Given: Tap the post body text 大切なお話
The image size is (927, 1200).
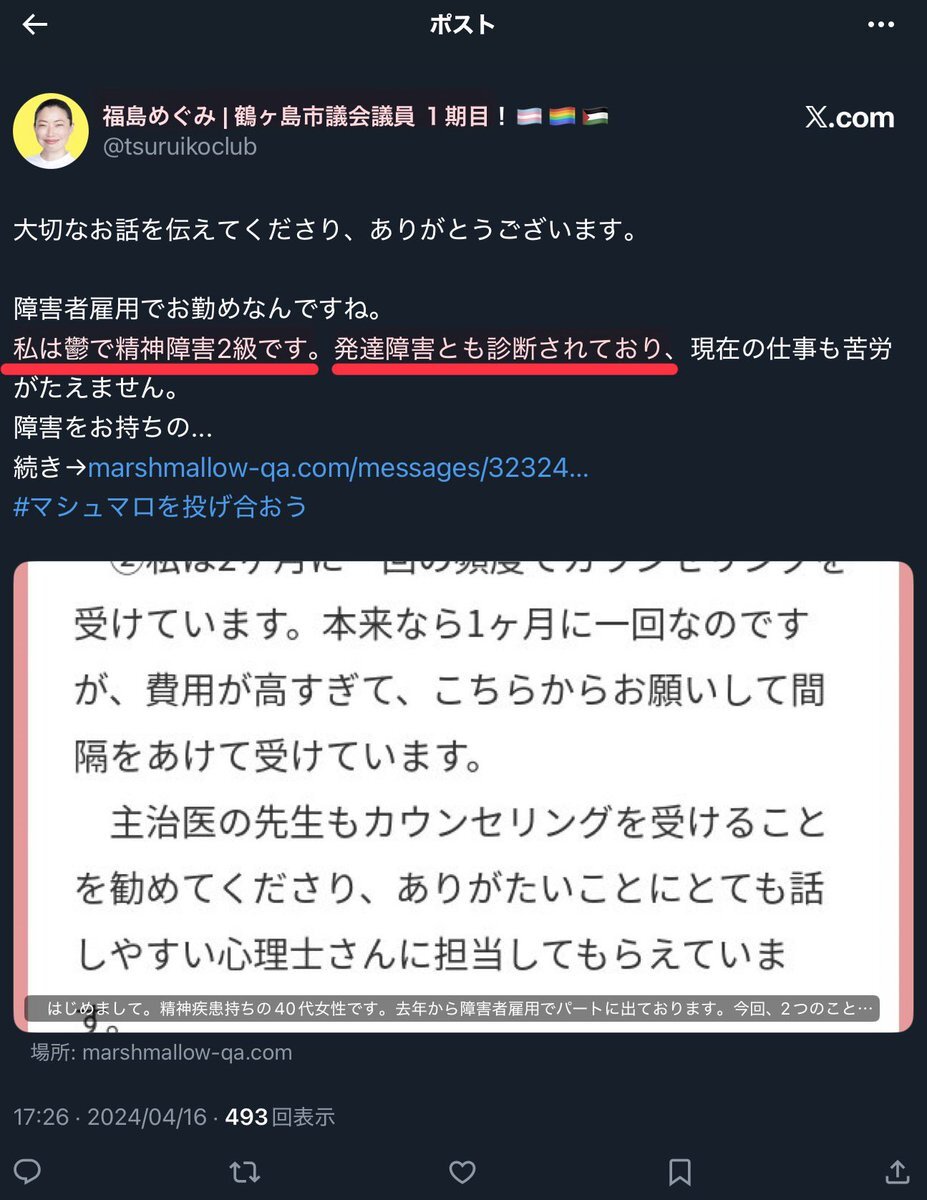Looking at the screenshot, I should 325,231.
